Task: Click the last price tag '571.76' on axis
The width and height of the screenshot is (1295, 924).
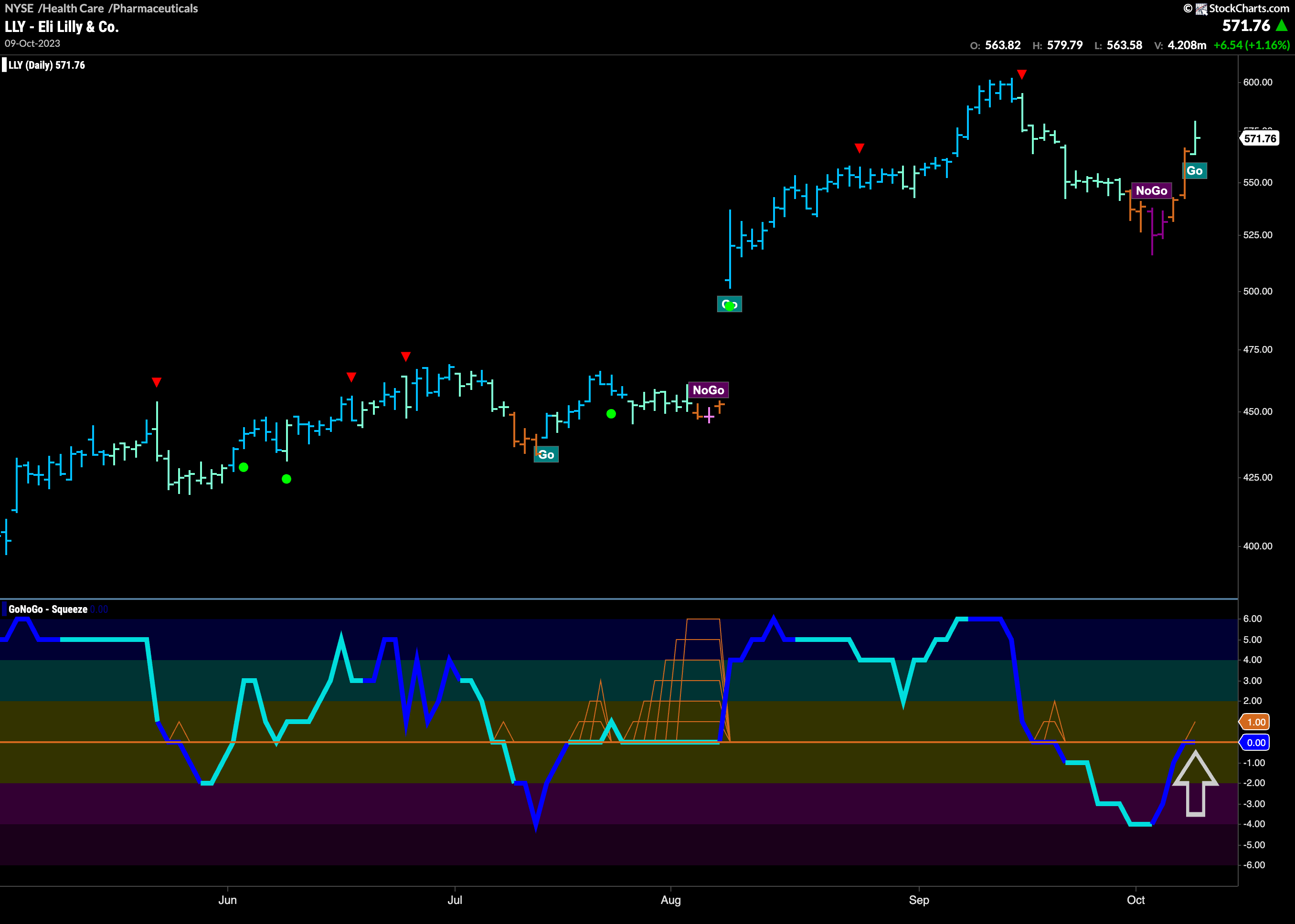Action: 1260,138
